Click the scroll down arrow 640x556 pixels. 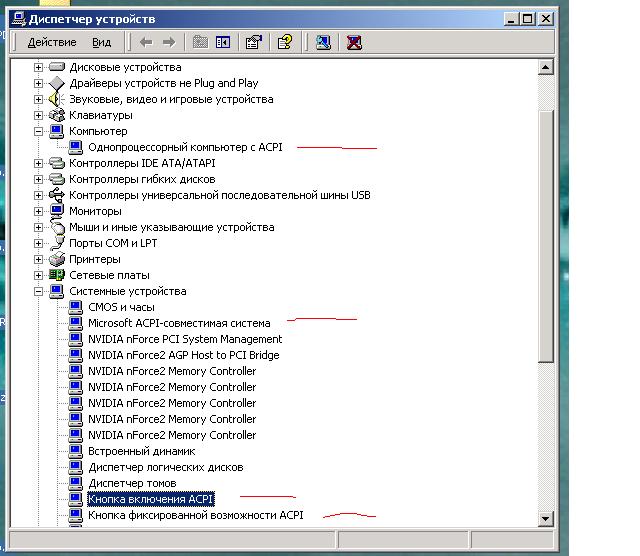click(x=546, y=518)
